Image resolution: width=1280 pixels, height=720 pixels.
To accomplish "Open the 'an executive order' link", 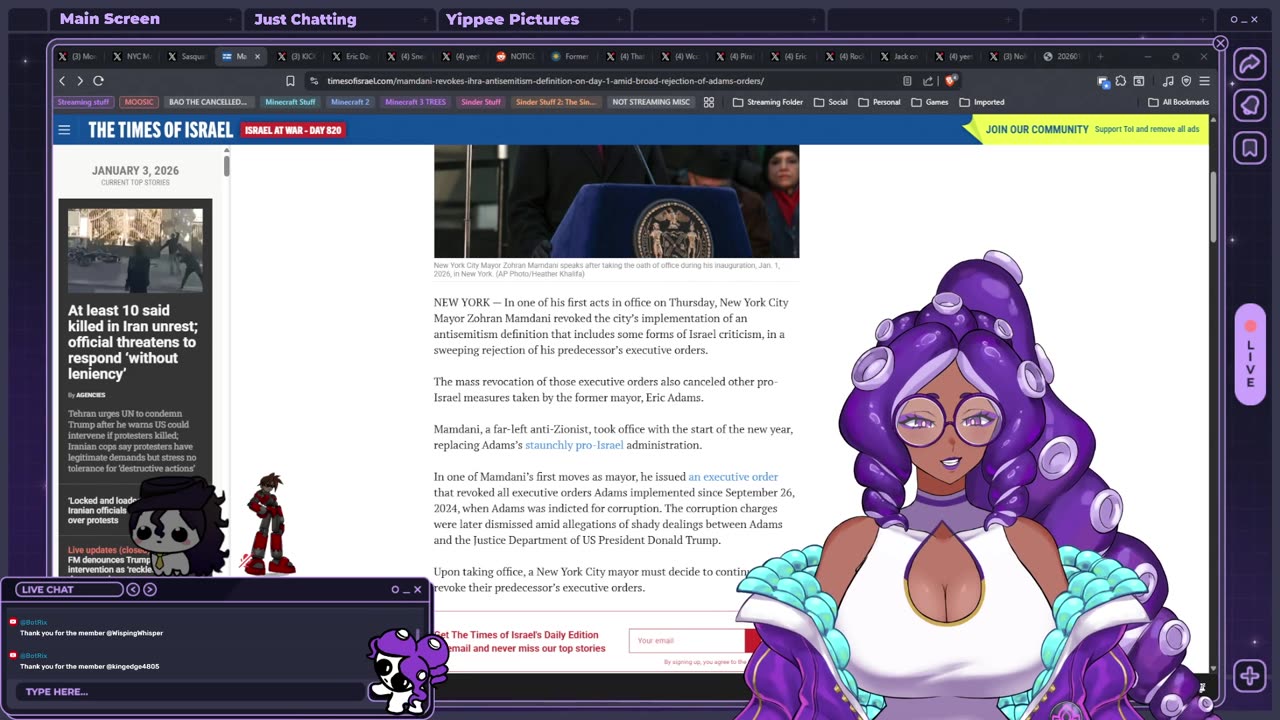I will [733, 477].
